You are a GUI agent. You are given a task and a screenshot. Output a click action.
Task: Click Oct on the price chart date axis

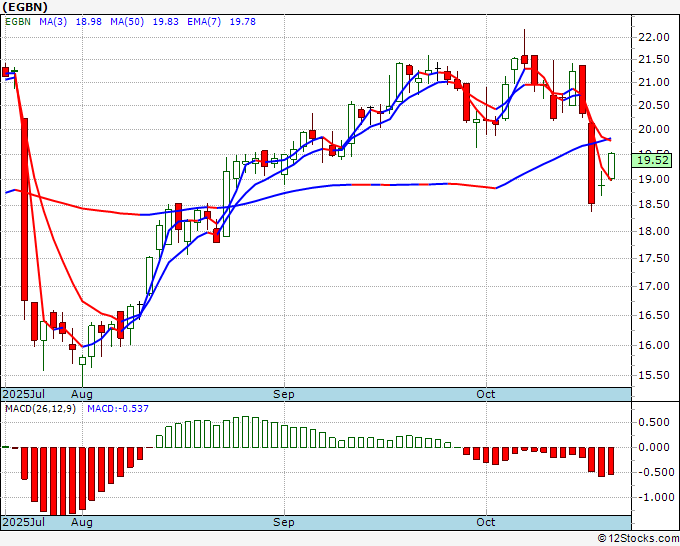point(486,394)
